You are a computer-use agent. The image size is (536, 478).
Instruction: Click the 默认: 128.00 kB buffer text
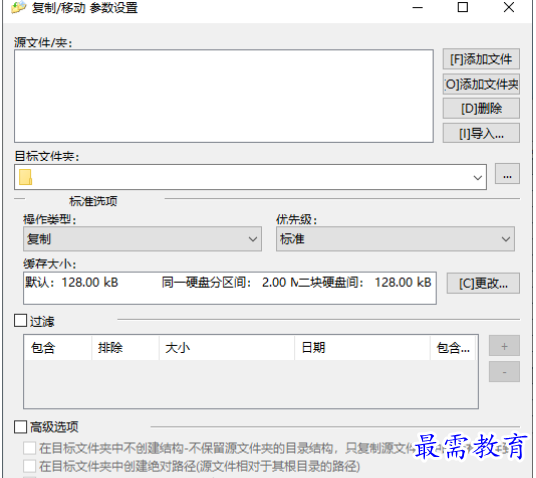point(72,283)
